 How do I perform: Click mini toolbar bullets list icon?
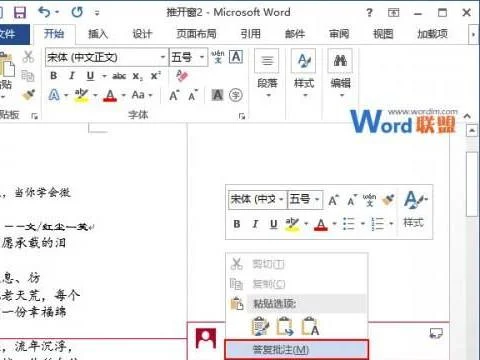tap(349, 224)
